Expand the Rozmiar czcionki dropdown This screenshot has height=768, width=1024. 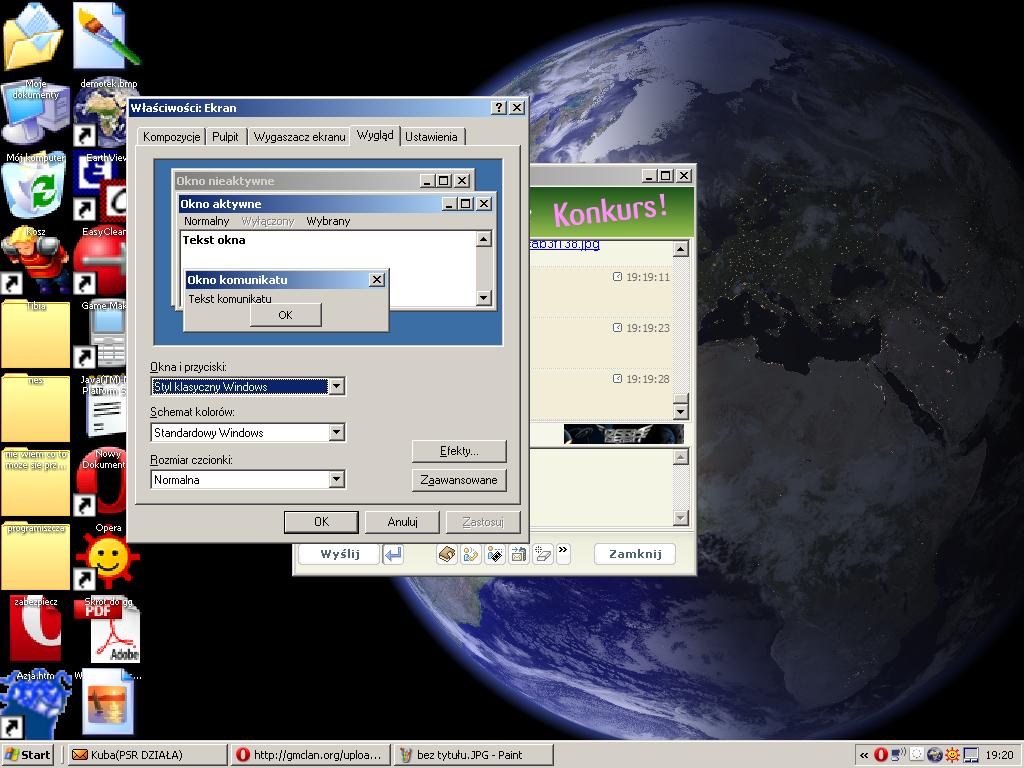336,480
